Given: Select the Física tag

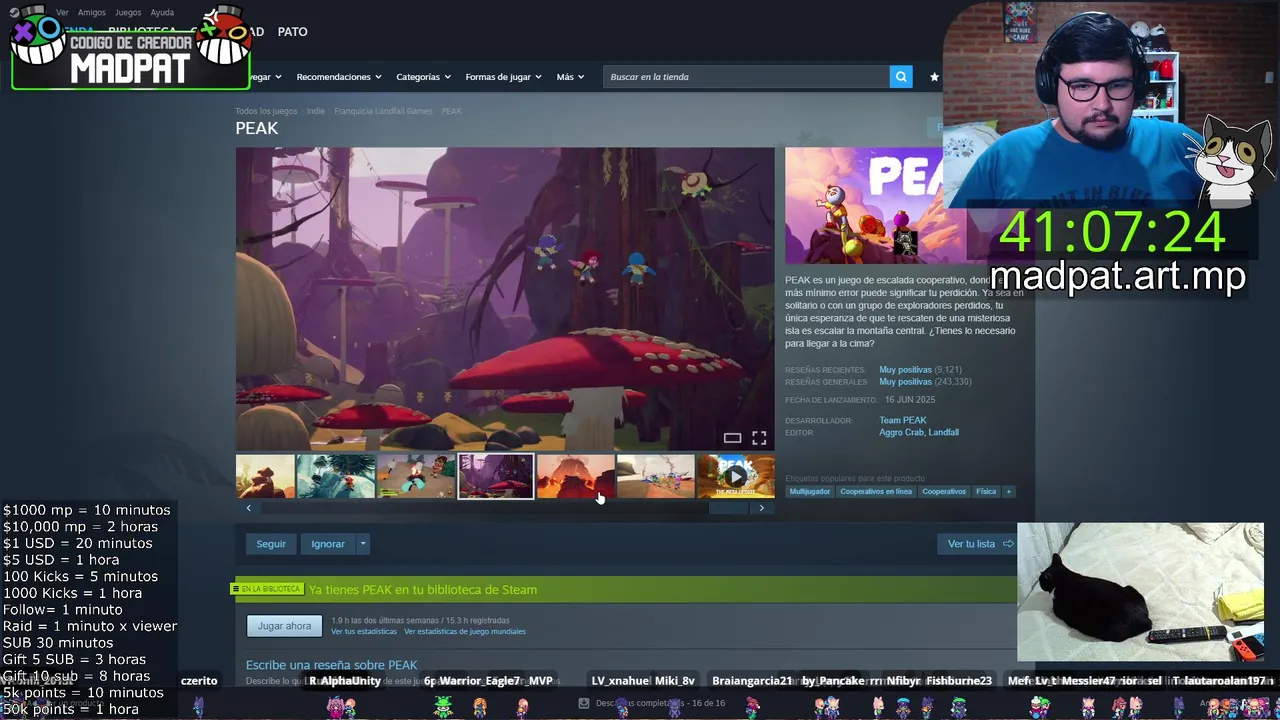Looking at the screenshot, I should point(986,492).
